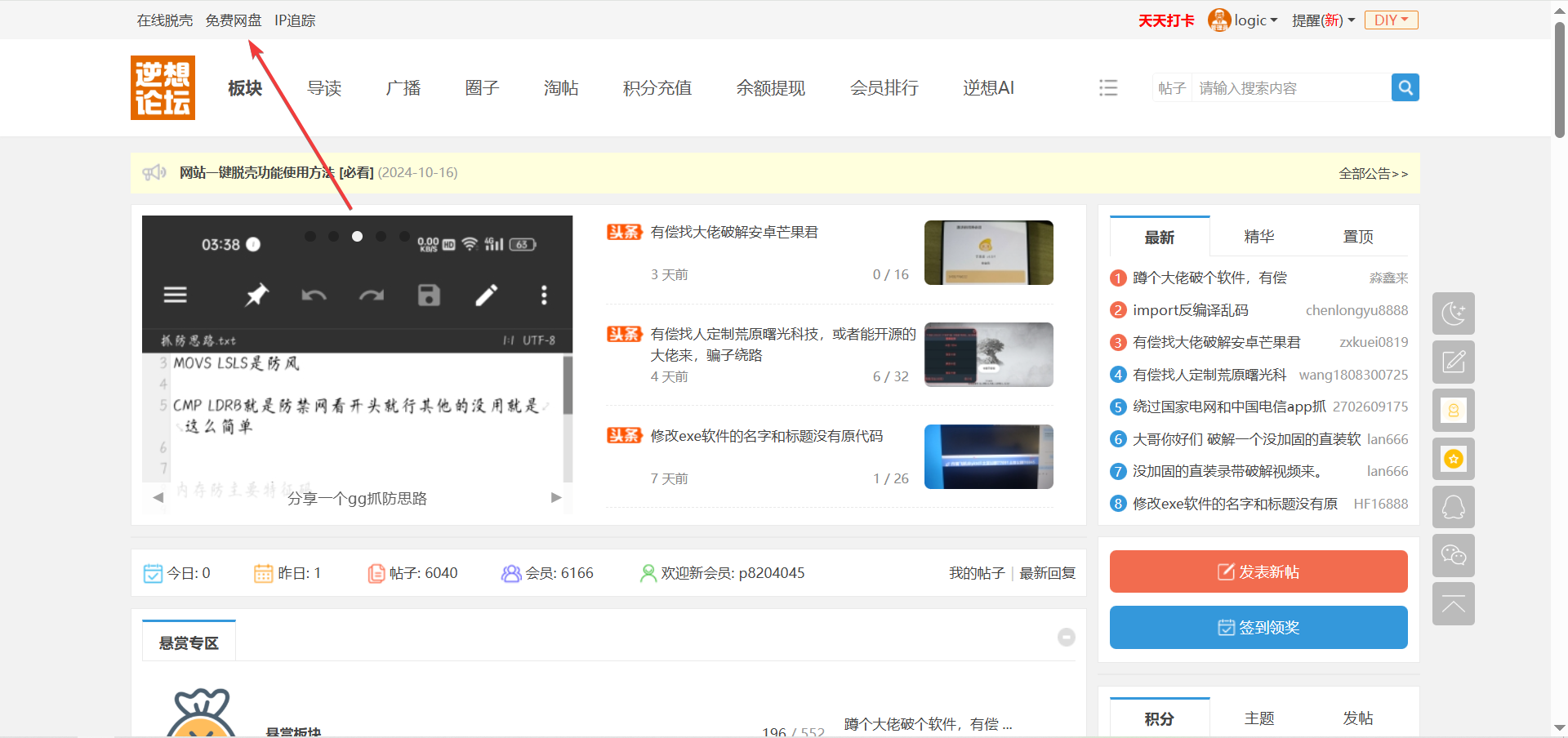1568x738 pixels.
Task: Switch to the 置顶 tab
Action: (x=1358, y=237)
